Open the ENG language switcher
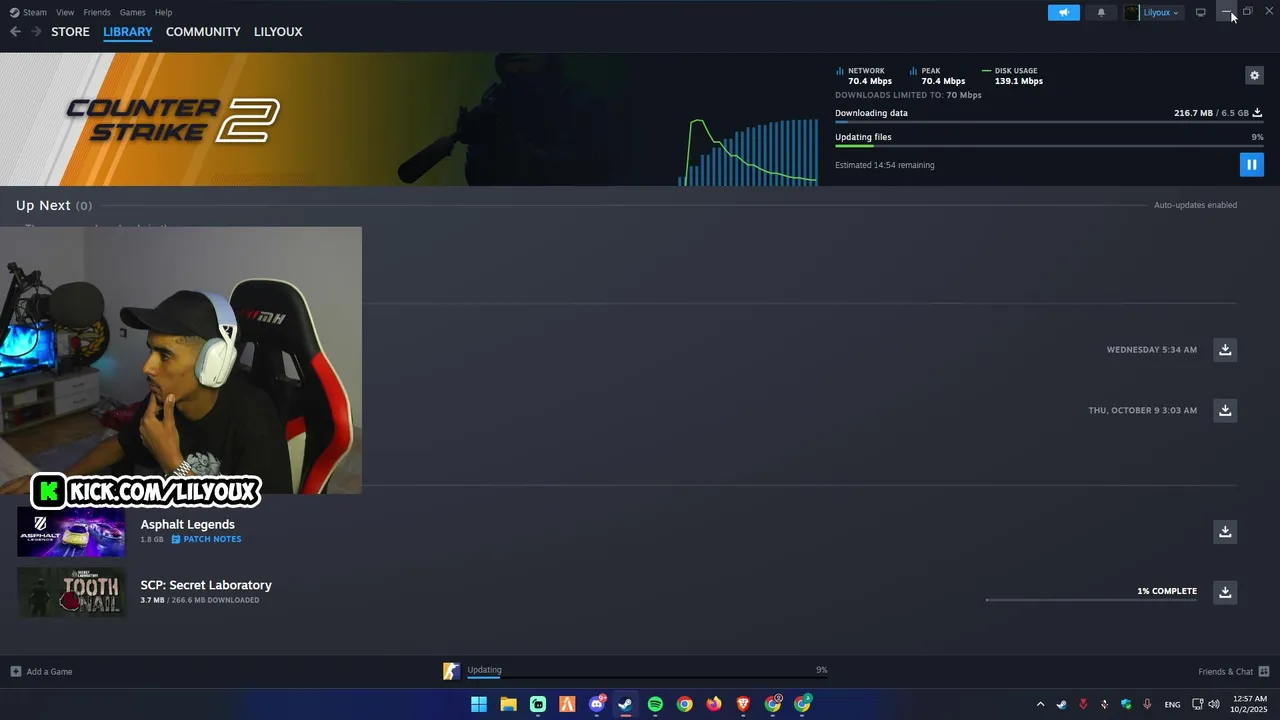Image resolution: width=1280 pixels, height=720 pixels. point(1172,704)
